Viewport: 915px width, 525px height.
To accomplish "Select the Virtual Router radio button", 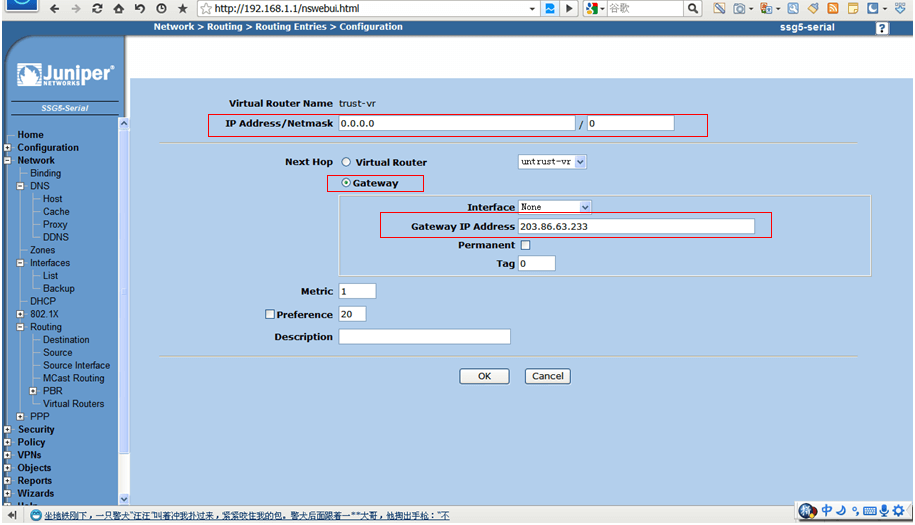I will click(x=347, y=162).
